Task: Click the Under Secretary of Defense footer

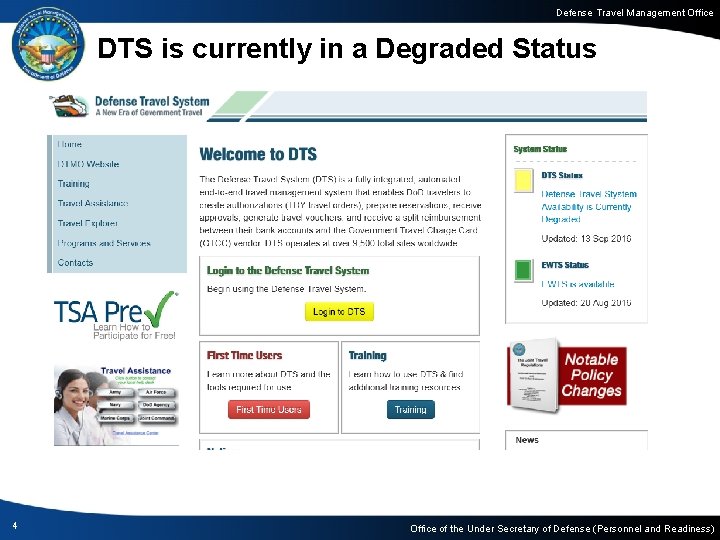Action: pyautogui.click(x=562, y=529)
